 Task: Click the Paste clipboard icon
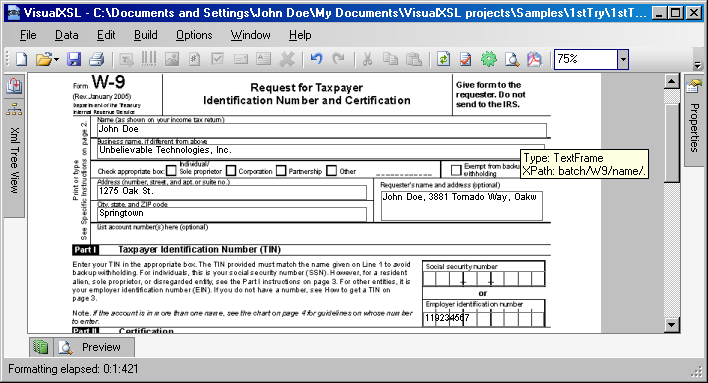pyautogui.click(x=414, y=59)
